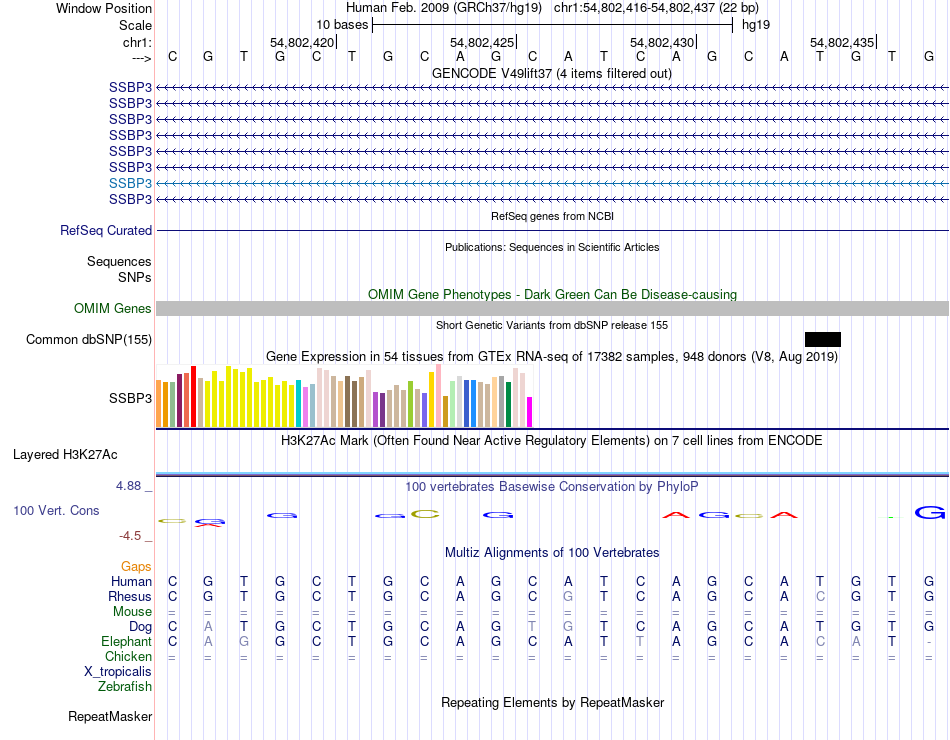Click the H3K27Ac Mark ENCODE title
Screen dimensions: 950x740
552,441
